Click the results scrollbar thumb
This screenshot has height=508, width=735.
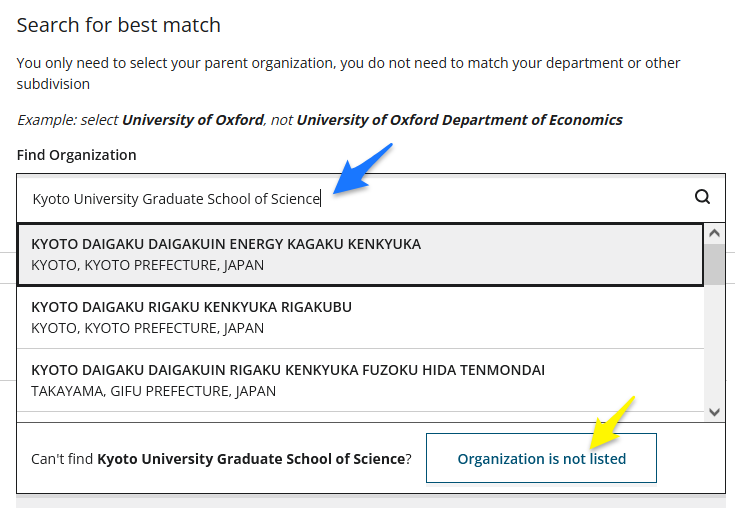coord(714,263)
